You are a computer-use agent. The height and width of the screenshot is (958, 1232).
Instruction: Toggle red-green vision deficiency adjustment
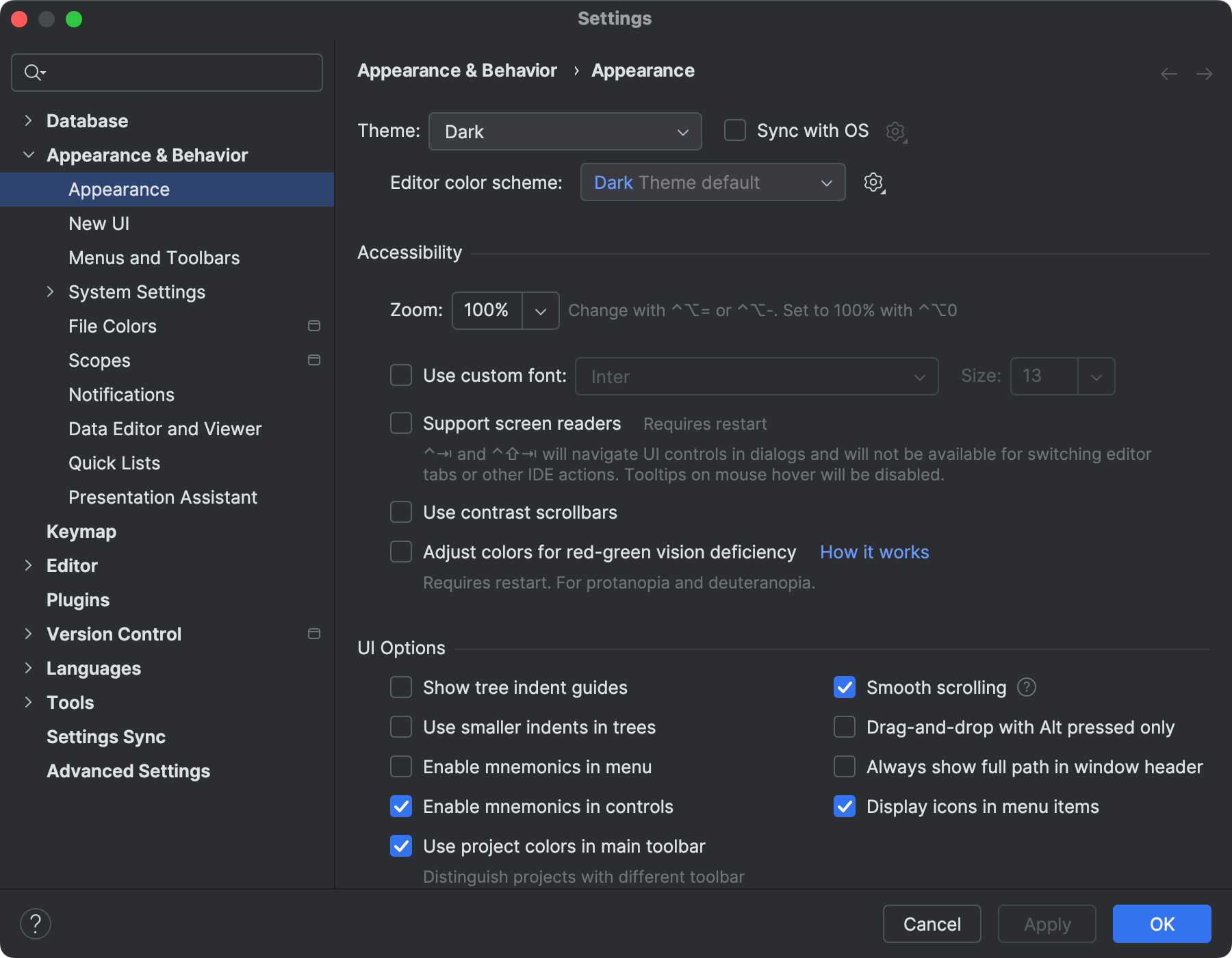pos(401,552)
